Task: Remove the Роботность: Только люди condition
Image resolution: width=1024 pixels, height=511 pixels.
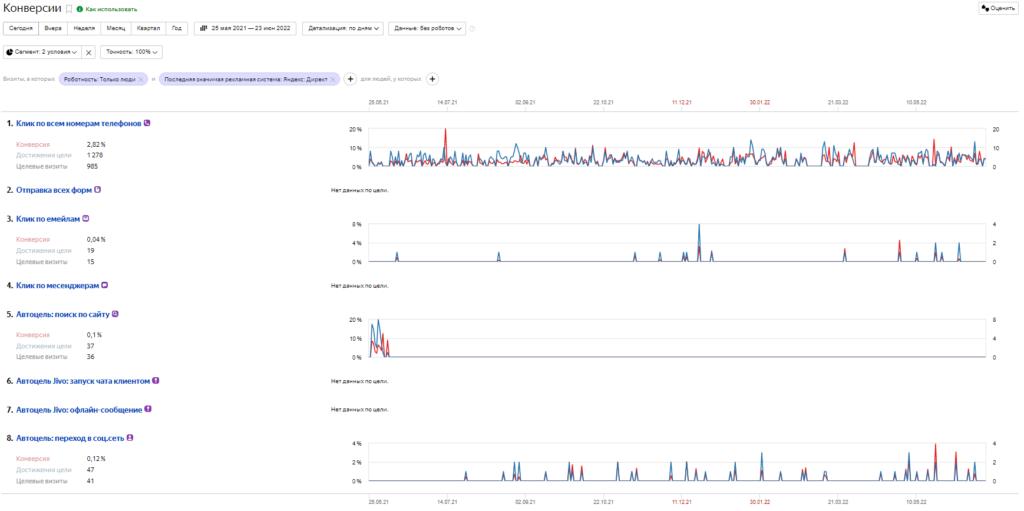Action: tap(141, 79)
